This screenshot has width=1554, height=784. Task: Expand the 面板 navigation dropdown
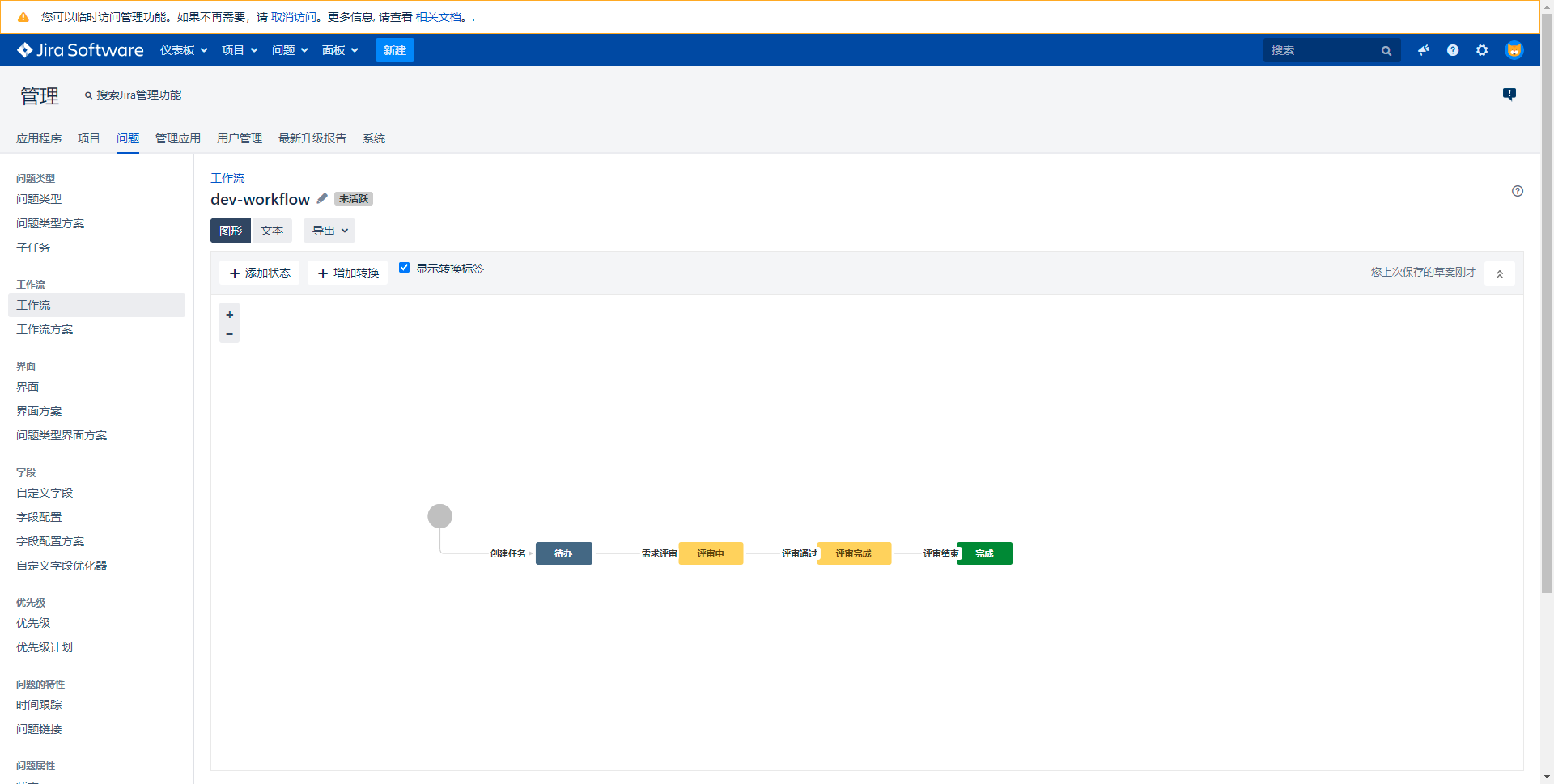tap(339, 50)
